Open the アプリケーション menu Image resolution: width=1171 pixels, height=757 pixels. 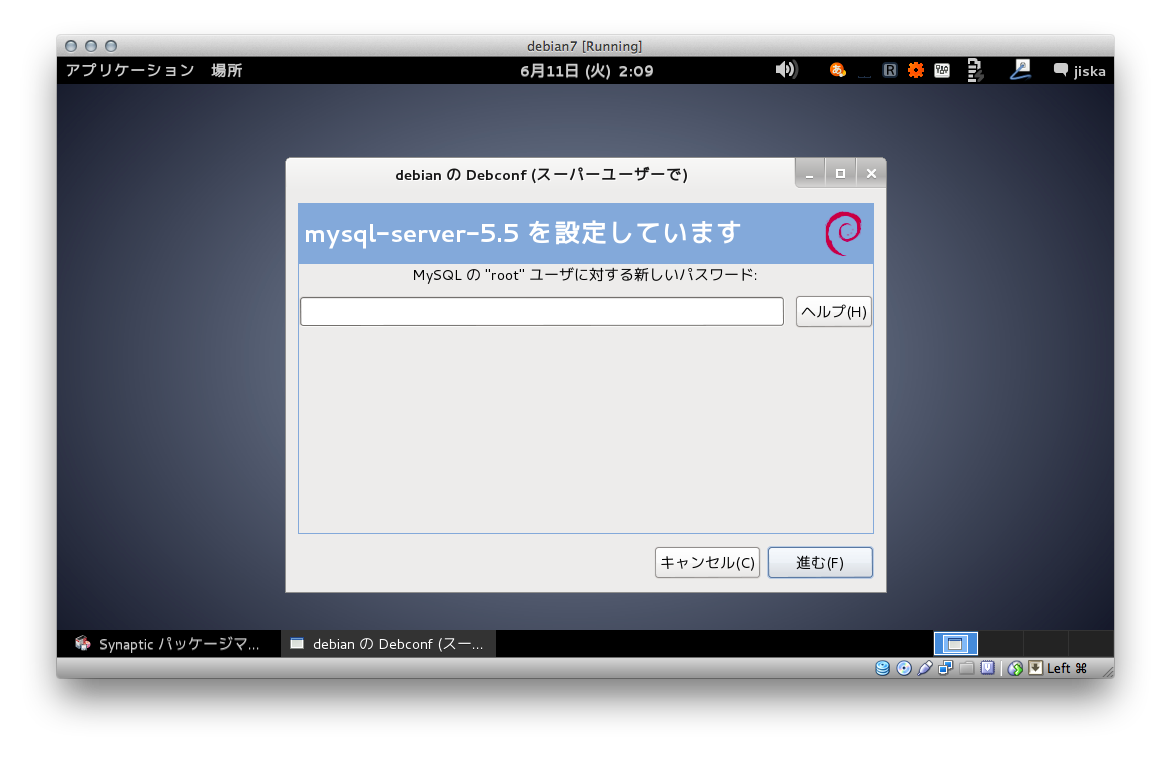130,70
